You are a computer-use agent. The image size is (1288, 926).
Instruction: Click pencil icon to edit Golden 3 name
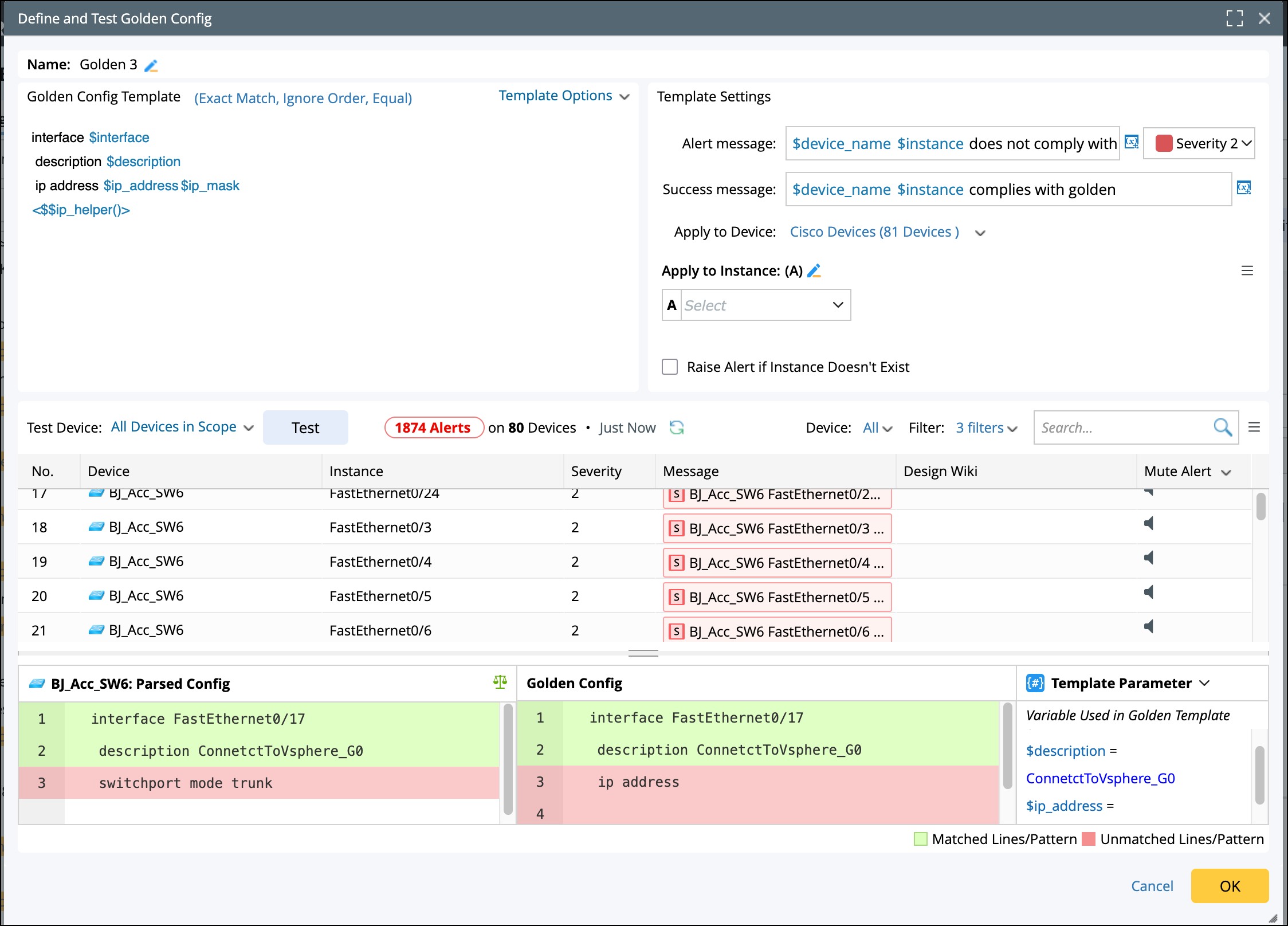point(151,66)
